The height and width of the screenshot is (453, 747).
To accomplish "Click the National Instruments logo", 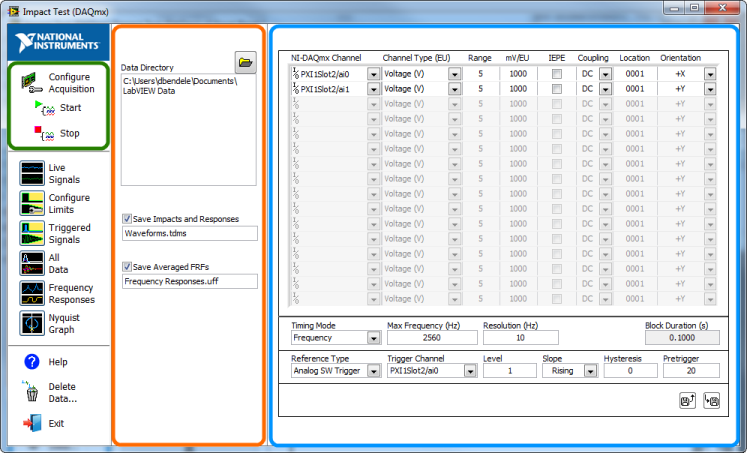I will (58, 42).
